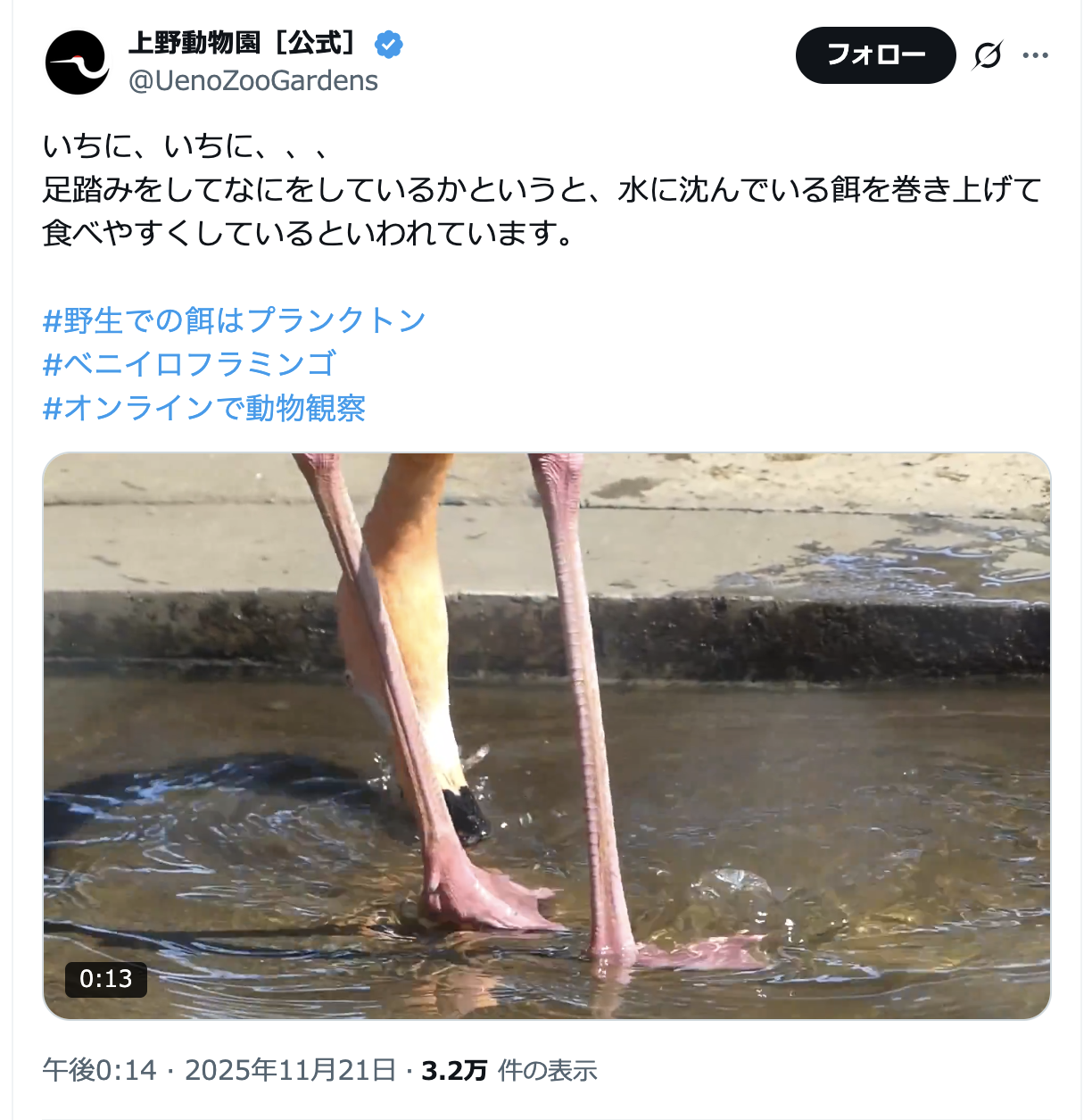The image size is (1092, 1120).
Task: Click the フォロー follow button
Action: click(x=876, y=55)
